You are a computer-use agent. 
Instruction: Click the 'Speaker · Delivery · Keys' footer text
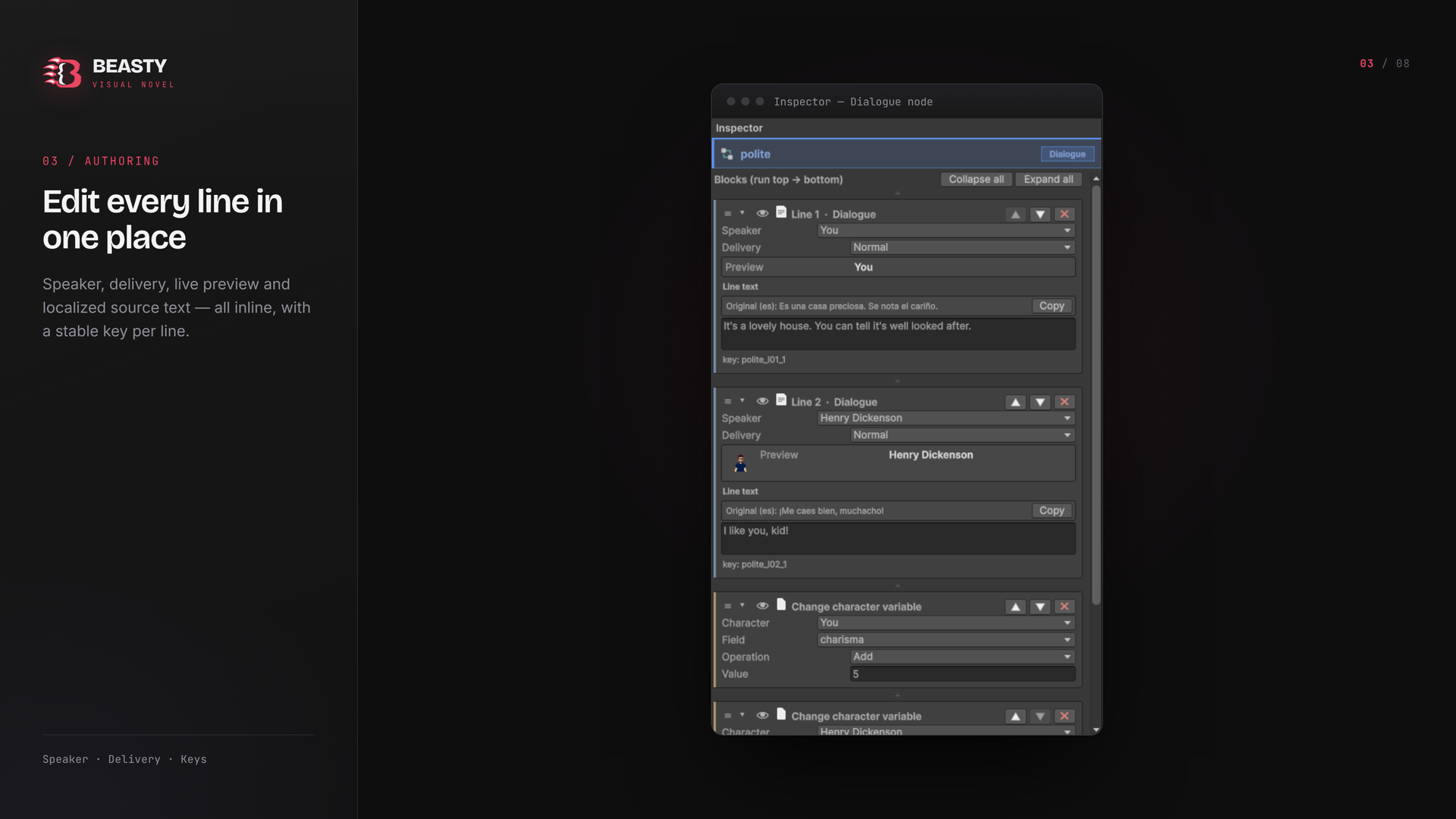point(124,760)
